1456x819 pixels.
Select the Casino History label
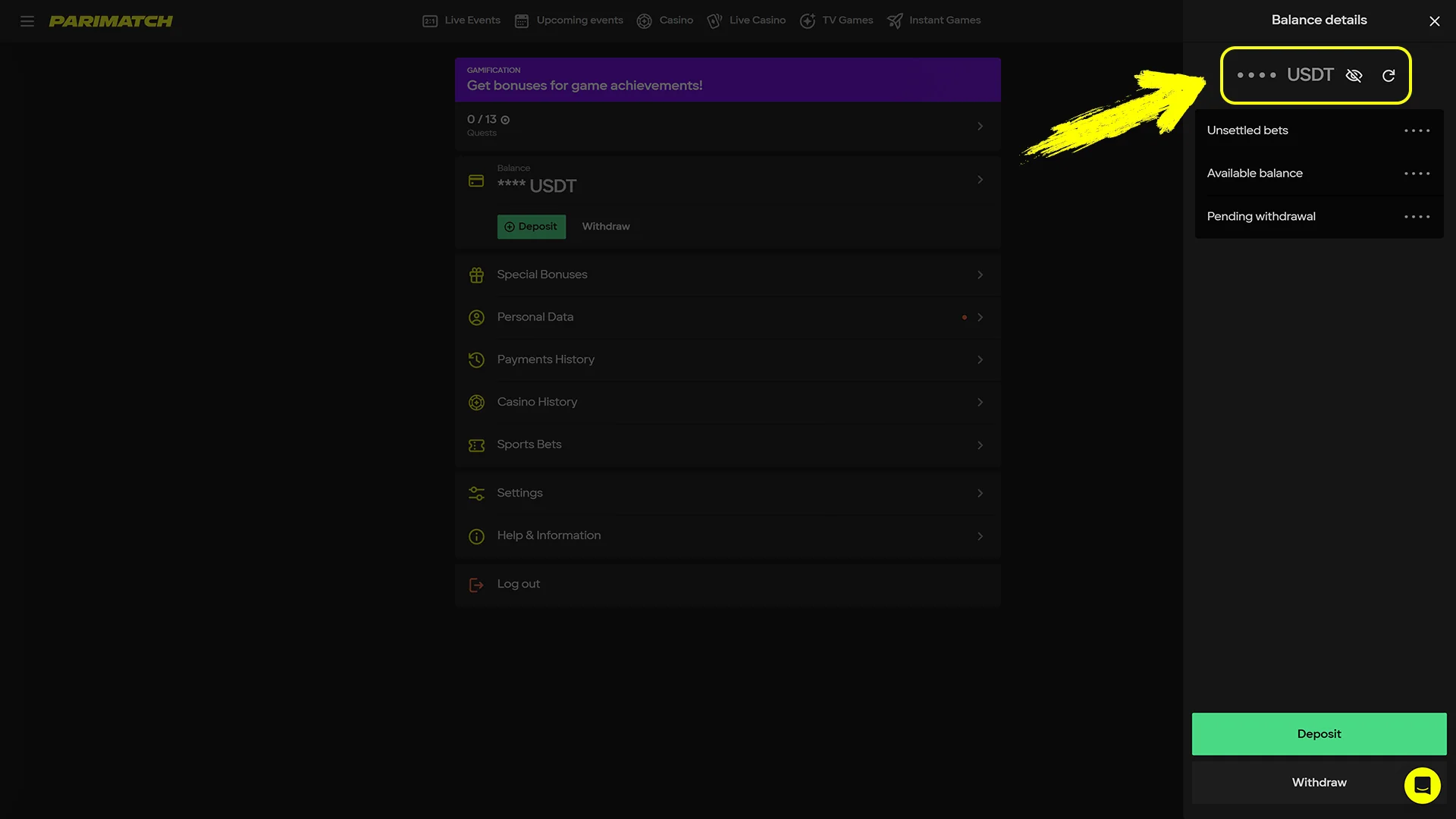(x=538, y=402)
